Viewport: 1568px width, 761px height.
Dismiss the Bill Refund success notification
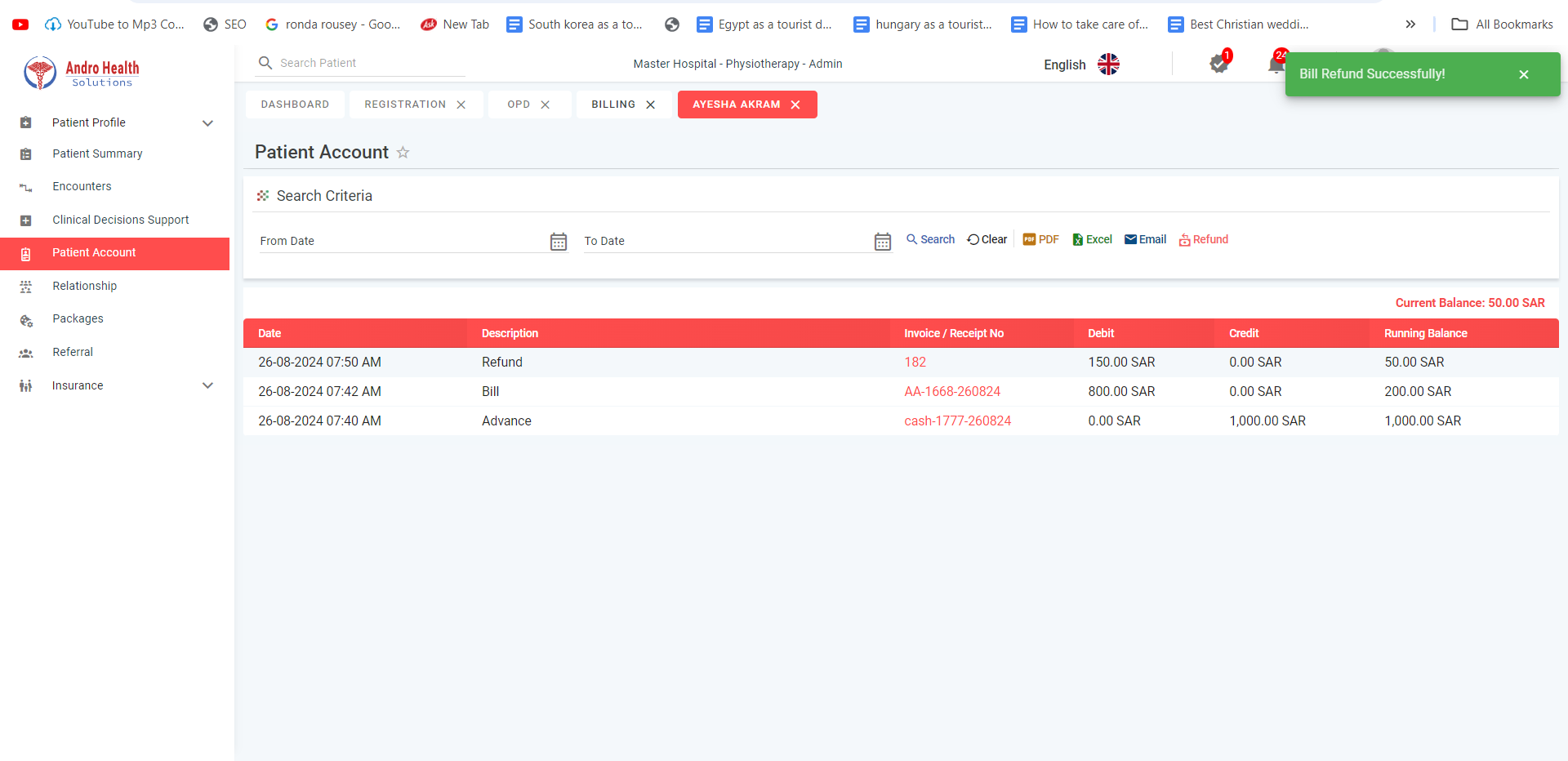1523,74
